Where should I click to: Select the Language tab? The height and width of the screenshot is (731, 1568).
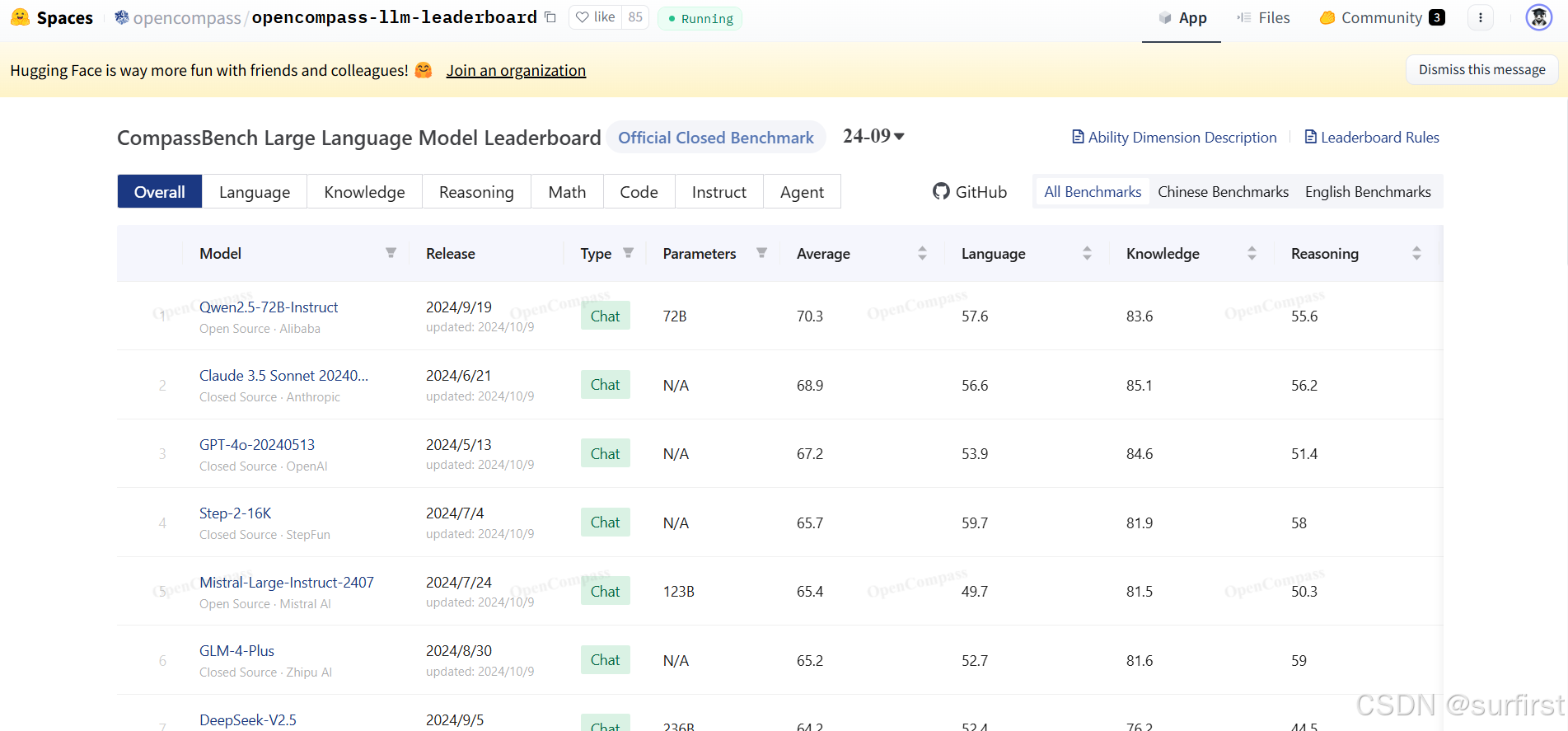pos(255,192)
